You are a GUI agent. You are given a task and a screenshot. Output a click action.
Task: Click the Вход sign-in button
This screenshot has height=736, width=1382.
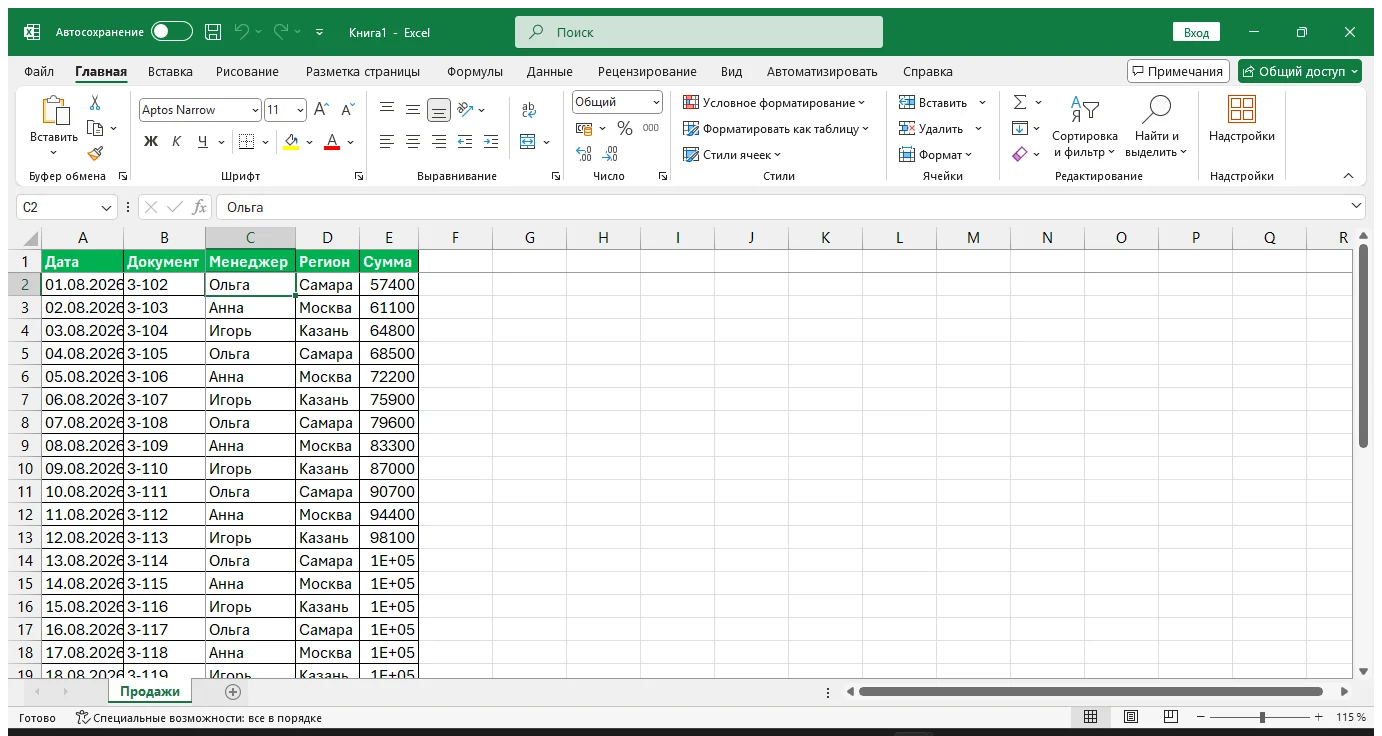pyautogui.click(x=1196, y=32)
